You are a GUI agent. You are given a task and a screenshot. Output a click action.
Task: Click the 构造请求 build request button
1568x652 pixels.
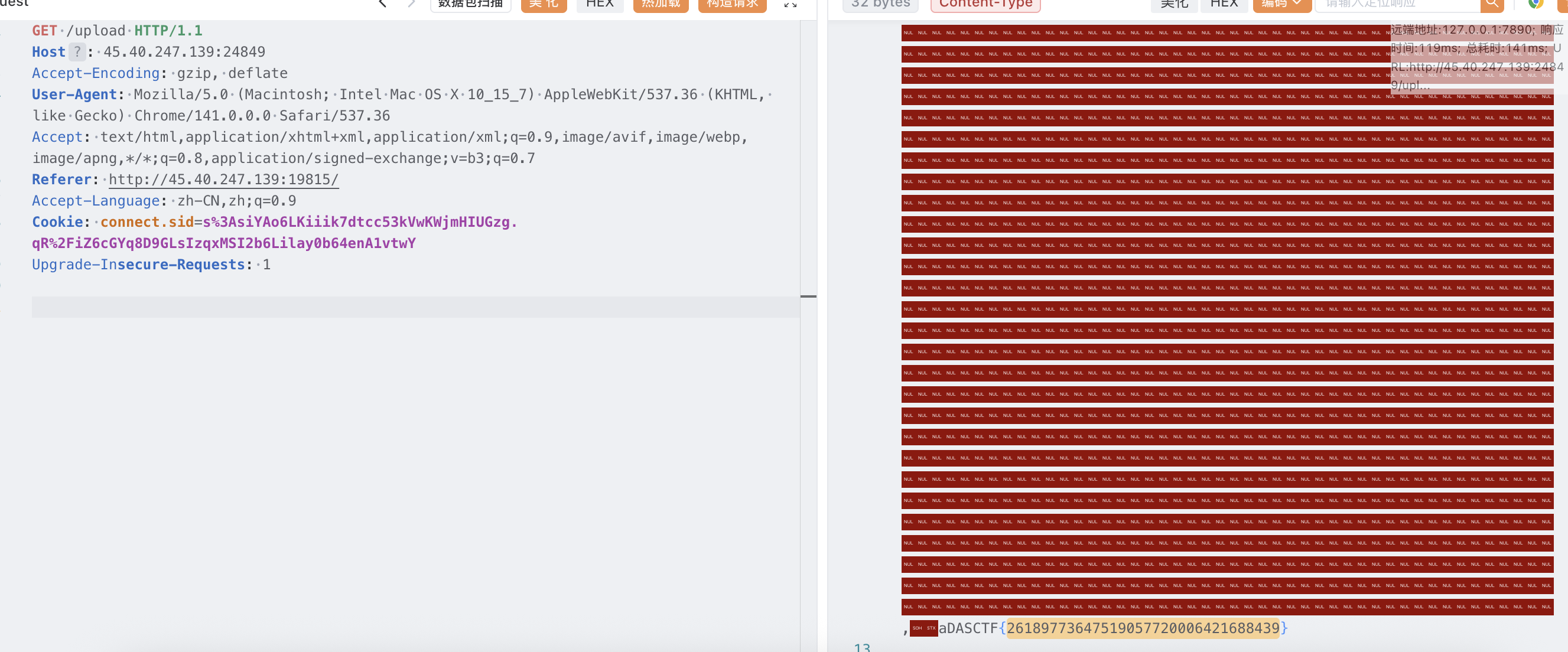(731, 4)
